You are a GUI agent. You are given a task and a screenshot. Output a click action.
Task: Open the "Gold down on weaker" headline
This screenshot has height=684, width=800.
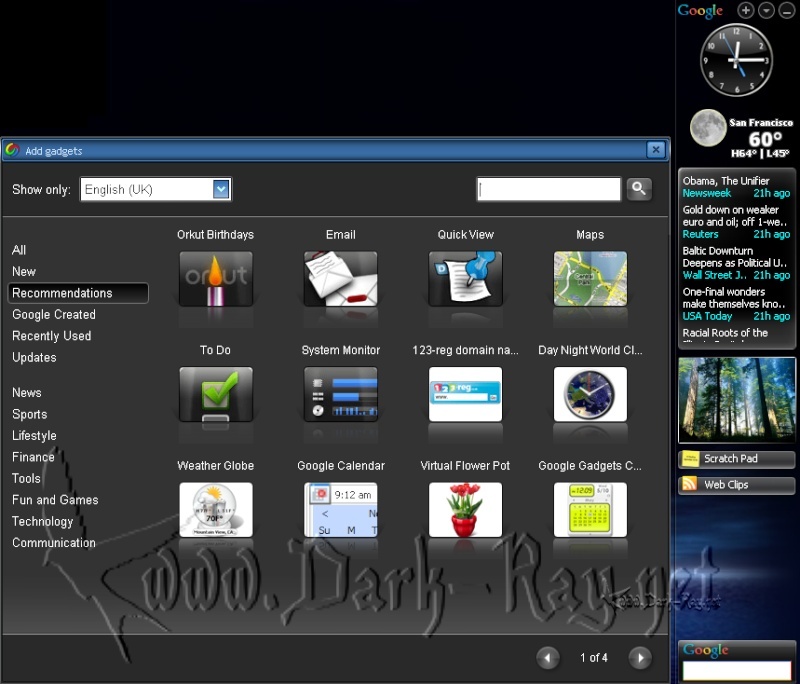click(x=735, y=216)
